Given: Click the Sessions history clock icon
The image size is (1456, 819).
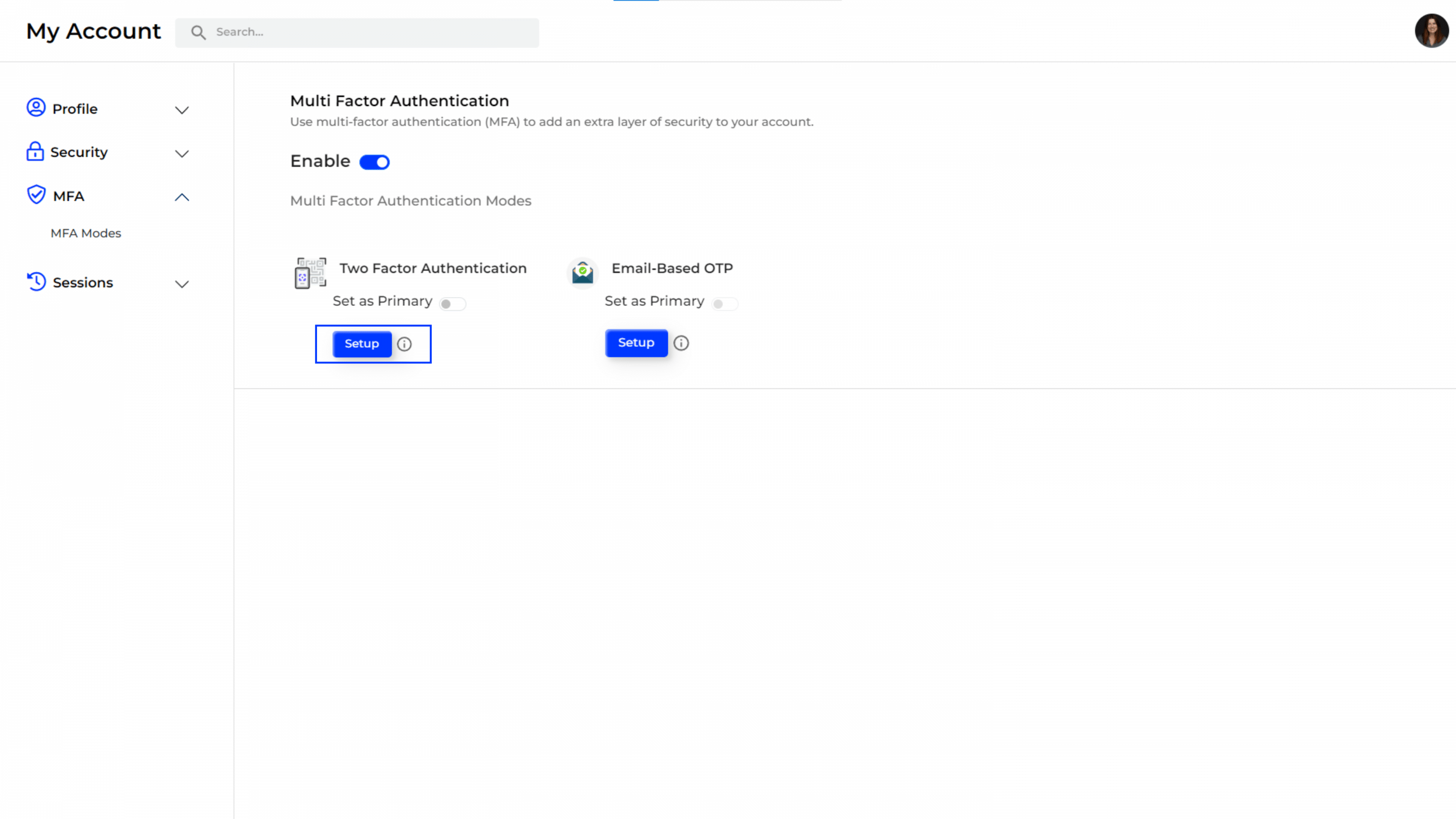Looking at the screenshot, I should pos(36,282).
